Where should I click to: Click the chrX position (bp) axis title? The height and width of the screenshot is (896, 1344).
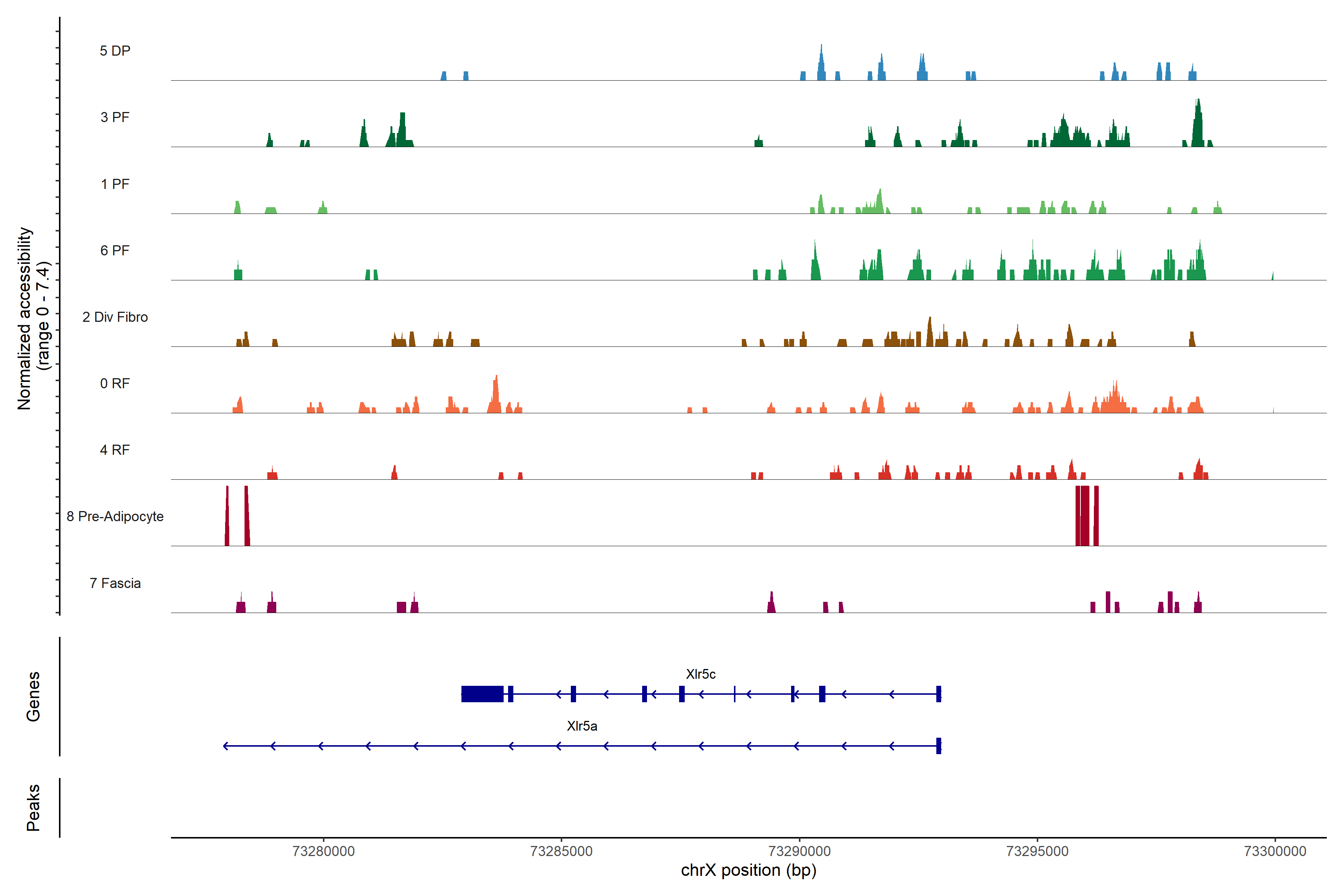[x=749, y=870]
